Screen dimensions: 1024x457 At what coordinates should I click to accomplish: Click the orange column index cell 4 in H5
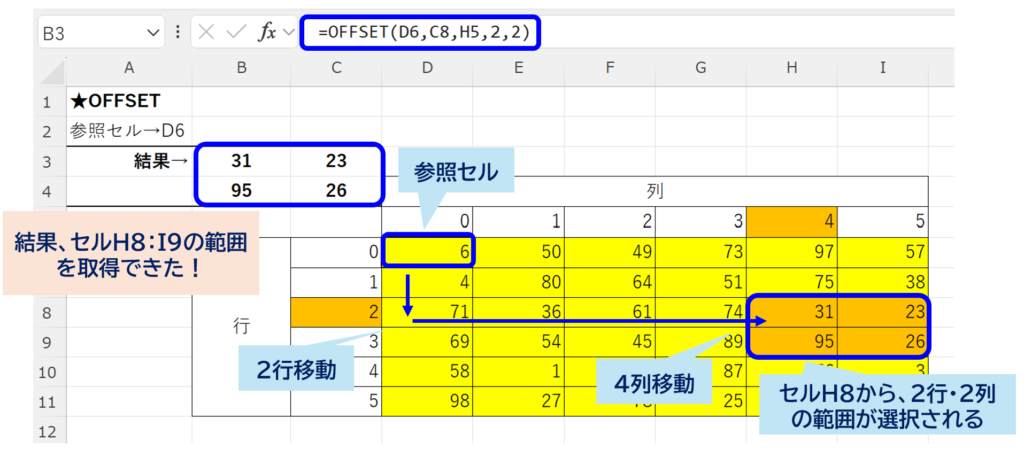(792, 222)
